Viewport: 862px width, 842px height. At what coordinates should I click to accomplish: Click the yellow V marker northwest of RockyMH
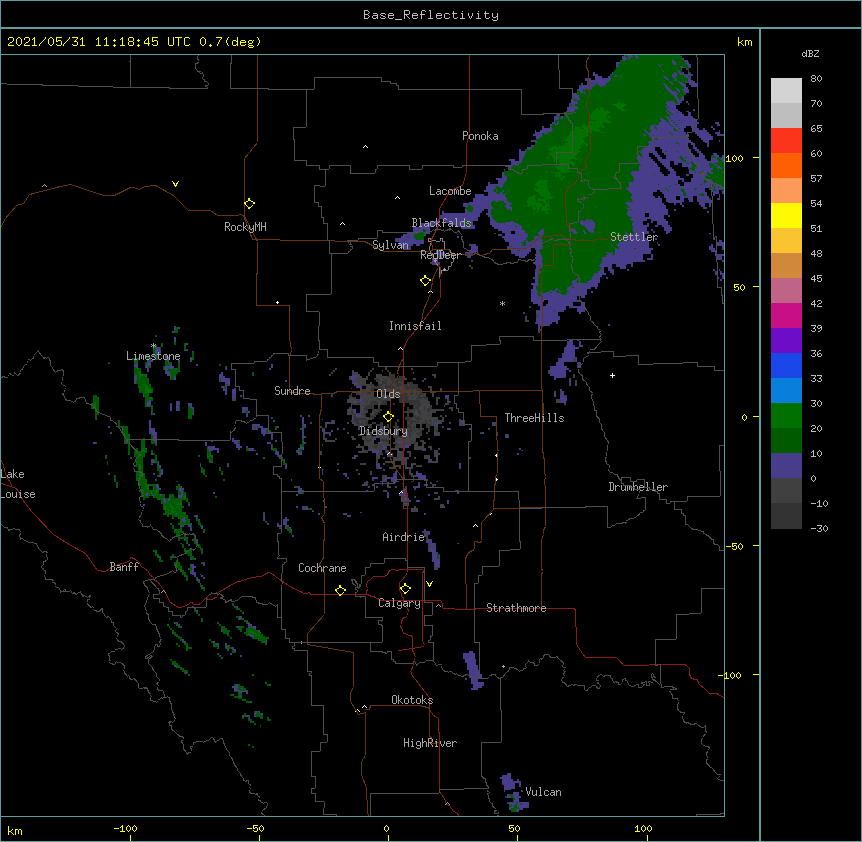(x=175, y=184)
